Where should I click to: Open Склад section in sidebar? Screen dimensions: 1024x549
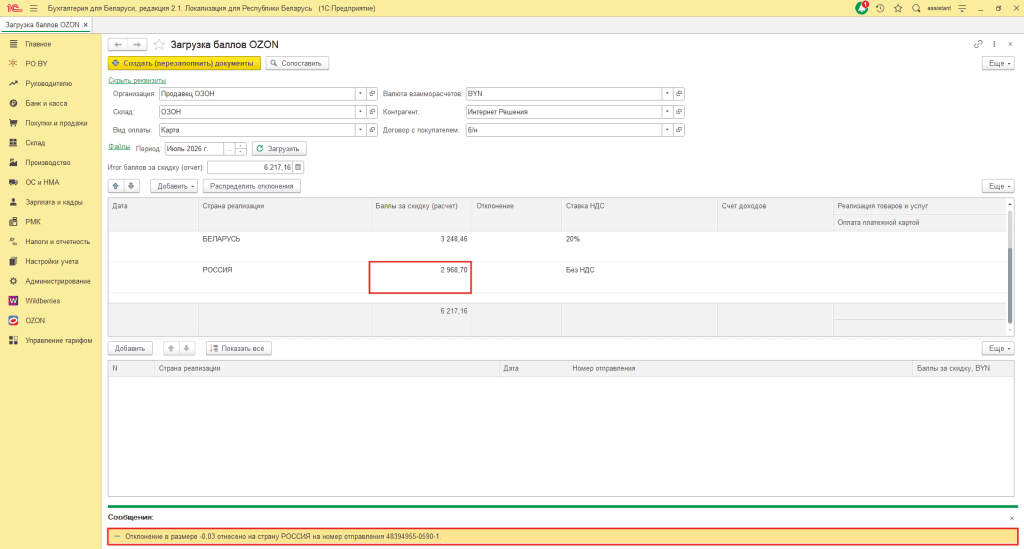tap(35, 142)
